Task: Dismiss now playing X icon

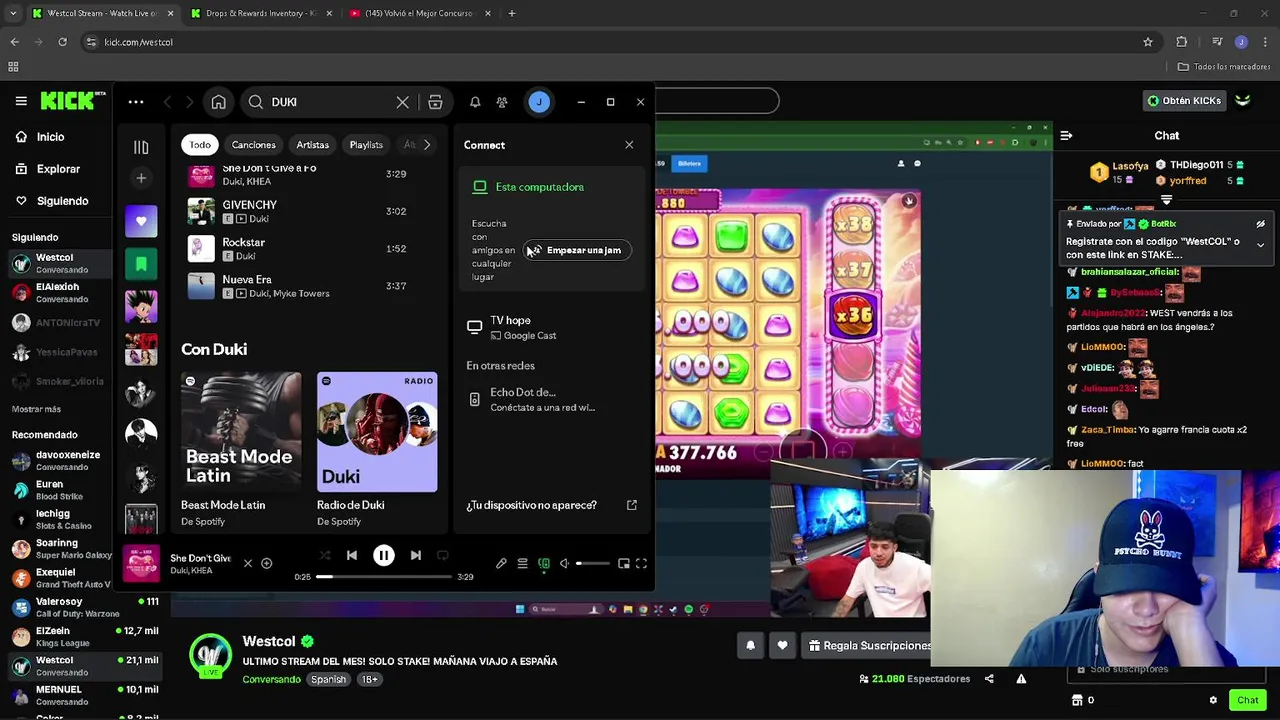Action: coord(248,563)
